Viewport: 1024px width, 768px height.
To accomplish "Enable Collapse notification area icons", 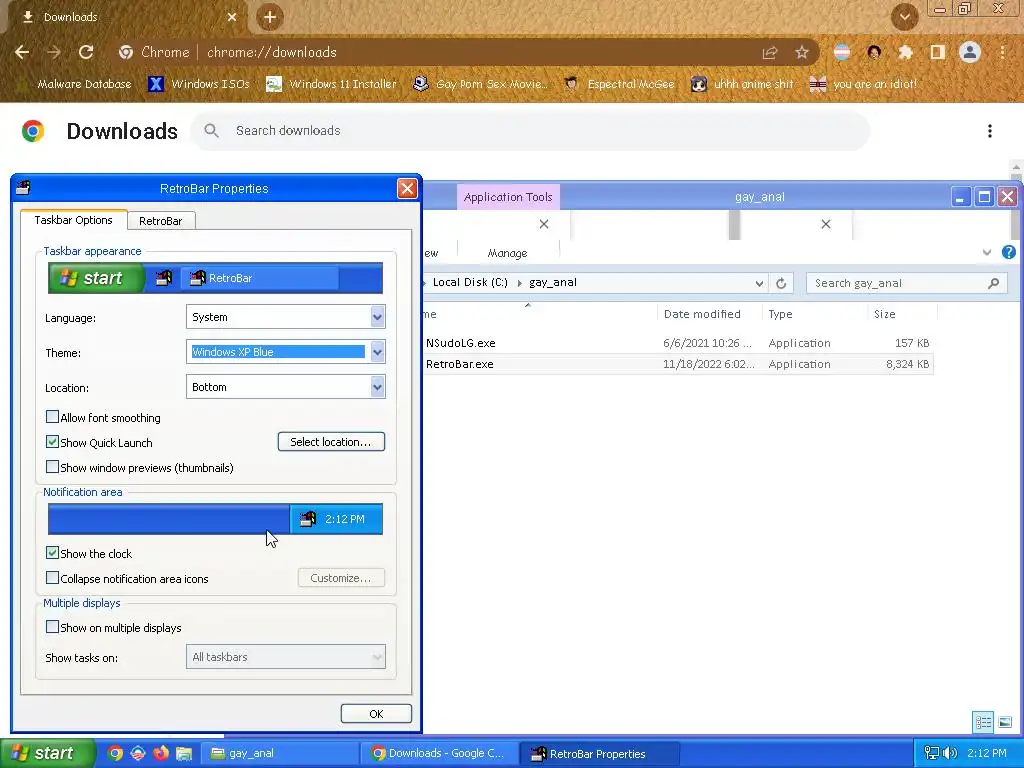I will (52, 577).
